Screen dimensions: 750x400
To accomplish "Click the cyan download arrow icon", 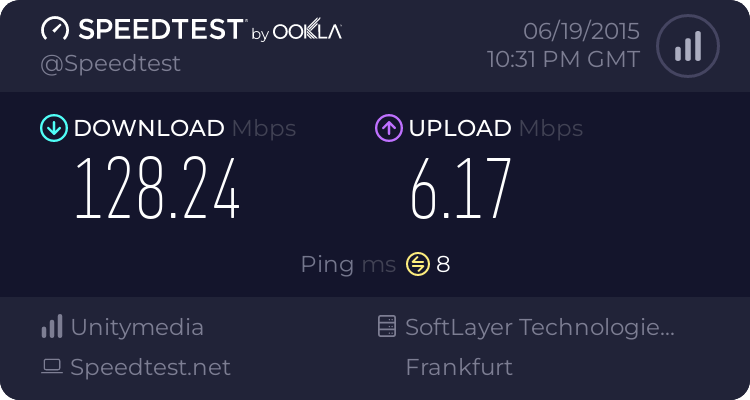I will [x=54, y=128].
